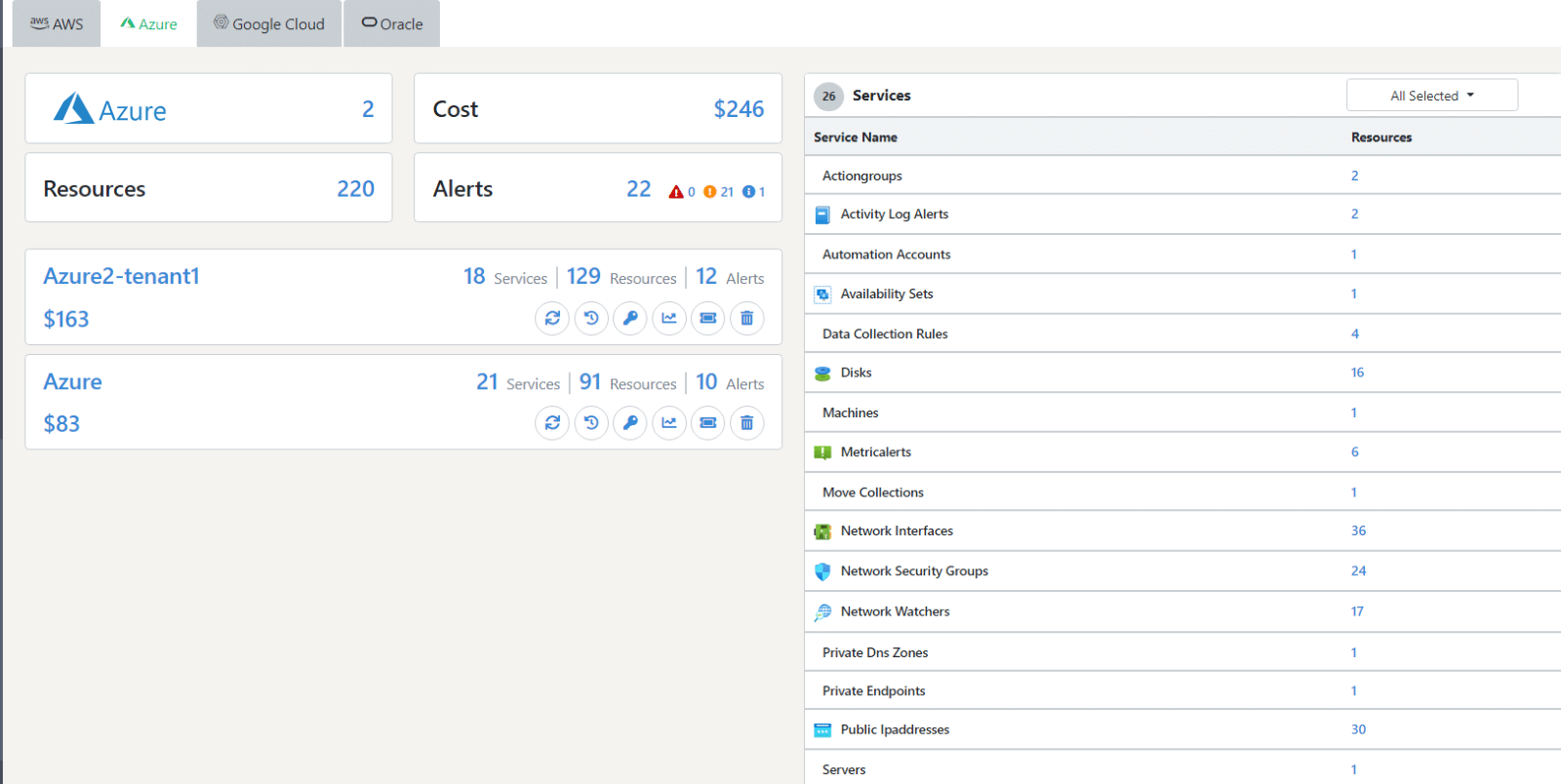1561x784 pixels.
Task: Click the $163 cost of Azure2-tenant1
Action: (66, 319)
